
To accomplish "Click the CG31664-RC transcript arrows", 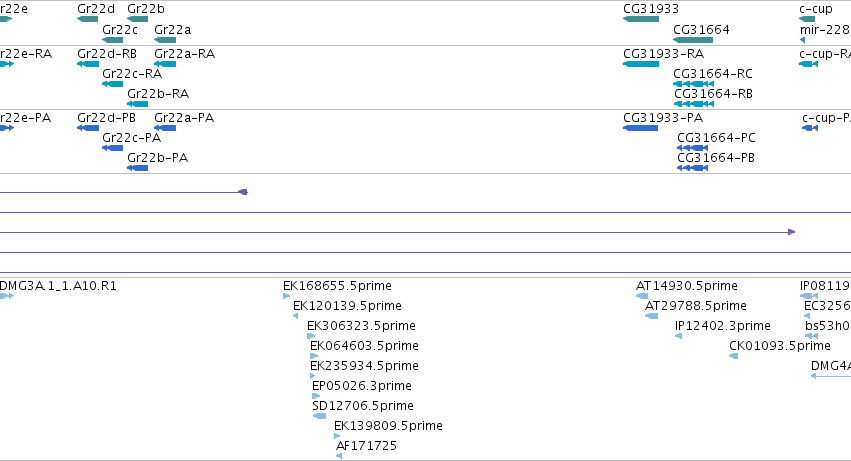I will point(693,84).
